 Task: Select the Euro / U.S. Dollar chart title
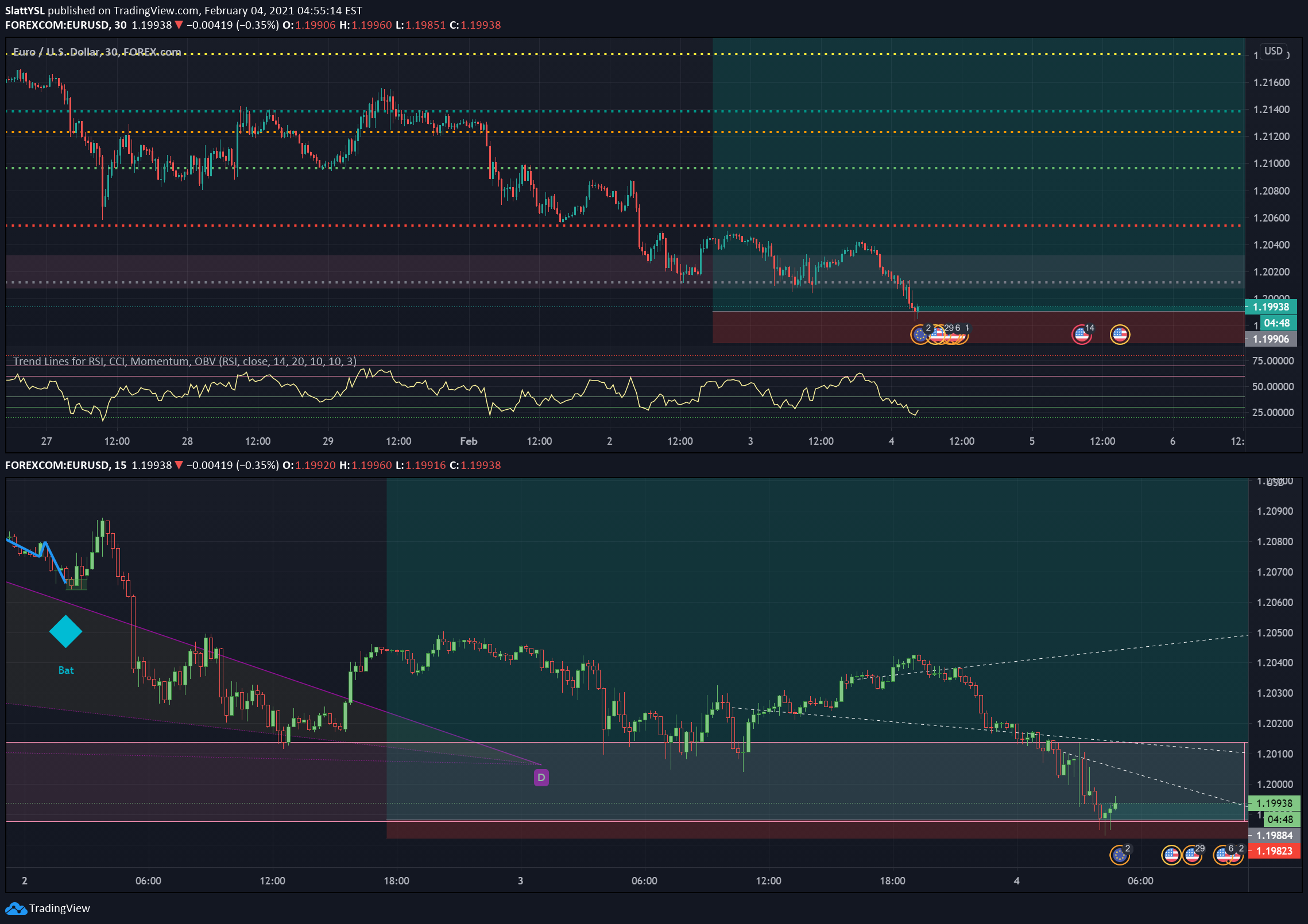[96, 52]
